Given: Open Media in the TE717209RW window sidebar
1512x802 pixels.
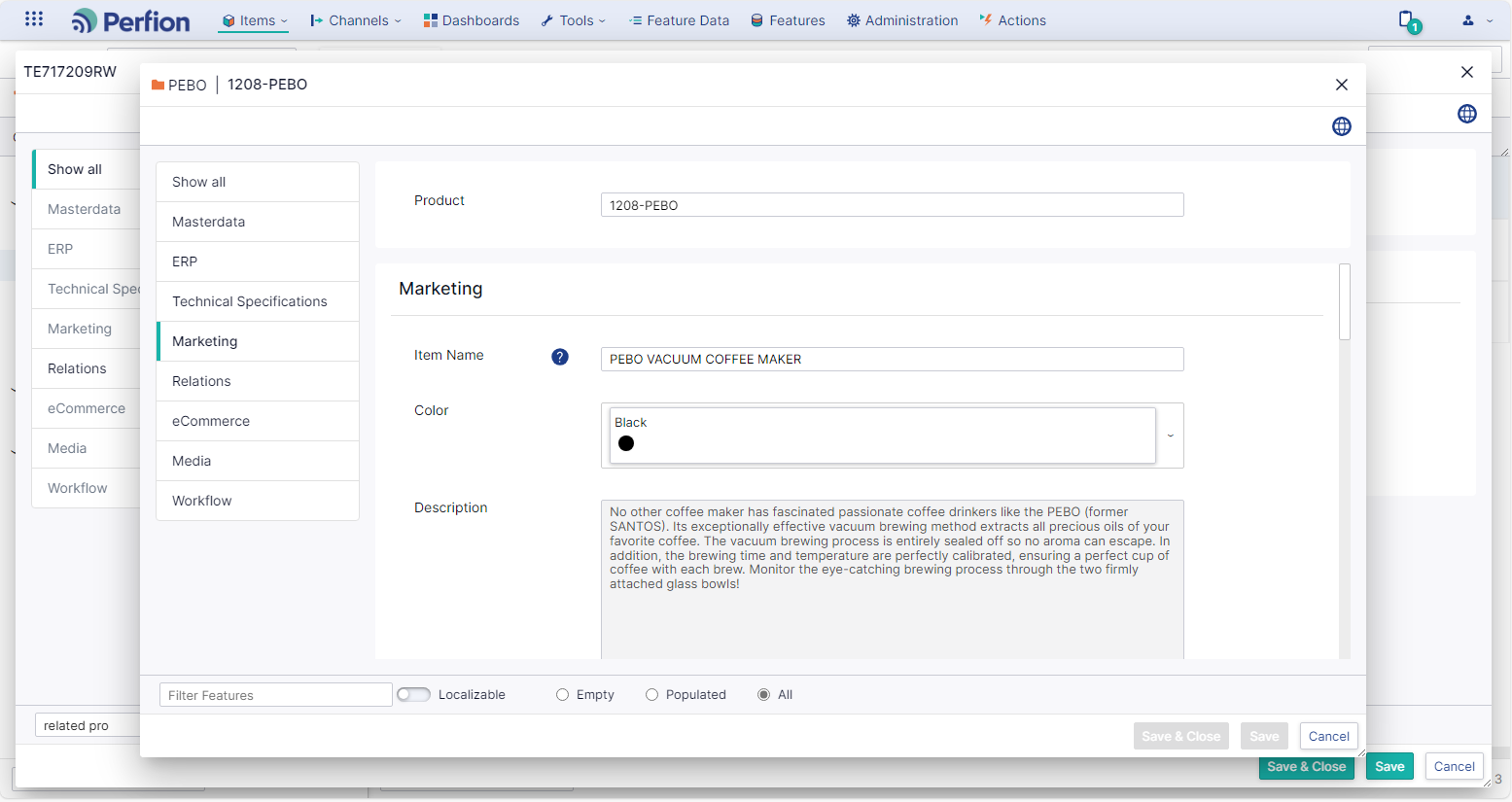Looking at the screenshot, I should [x=87, y=448].
